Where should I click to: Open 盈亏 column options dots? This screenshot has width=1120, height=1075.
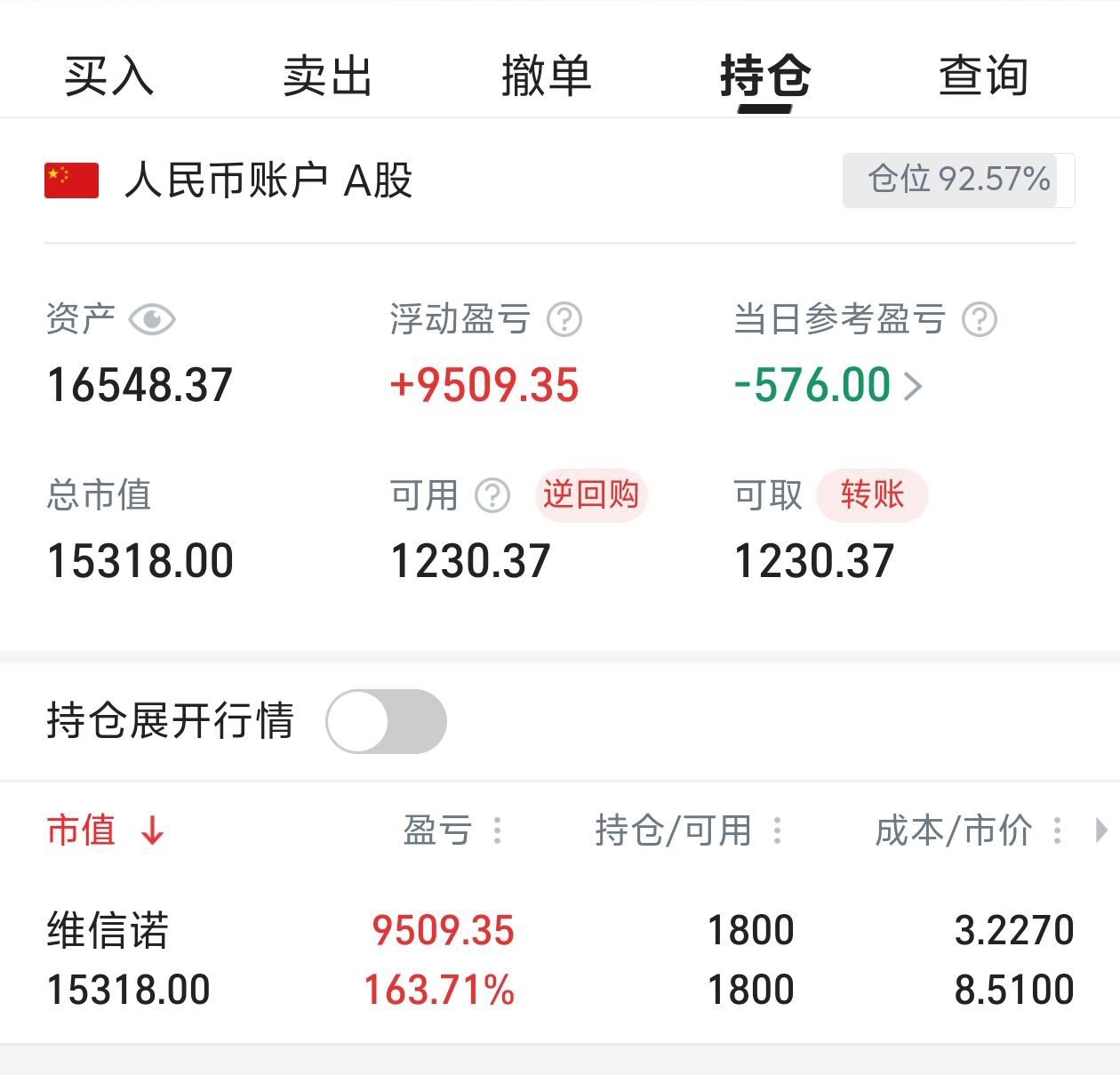coord(497,830)
